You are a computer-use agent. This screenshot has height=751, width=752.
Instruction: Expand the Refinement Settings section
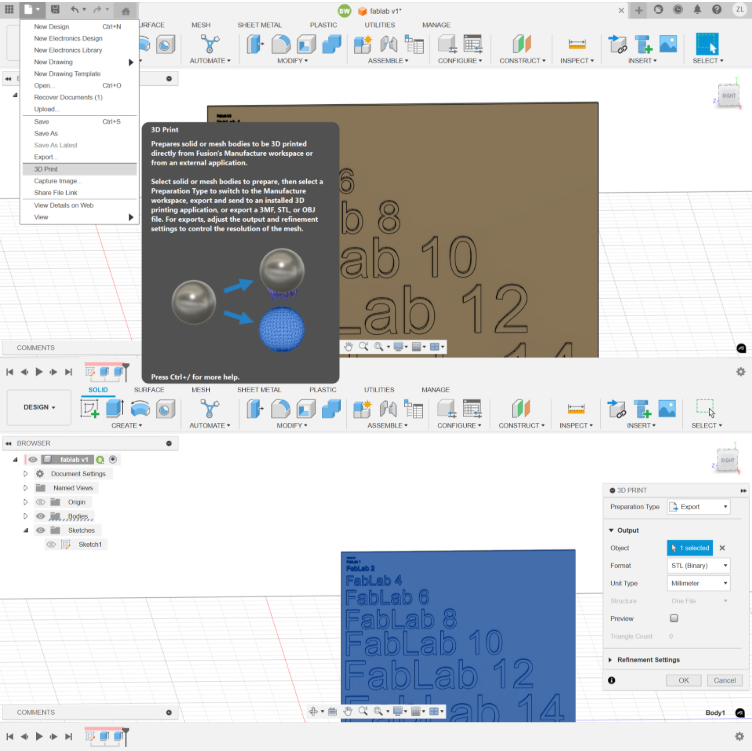click(x=610, y=660)
